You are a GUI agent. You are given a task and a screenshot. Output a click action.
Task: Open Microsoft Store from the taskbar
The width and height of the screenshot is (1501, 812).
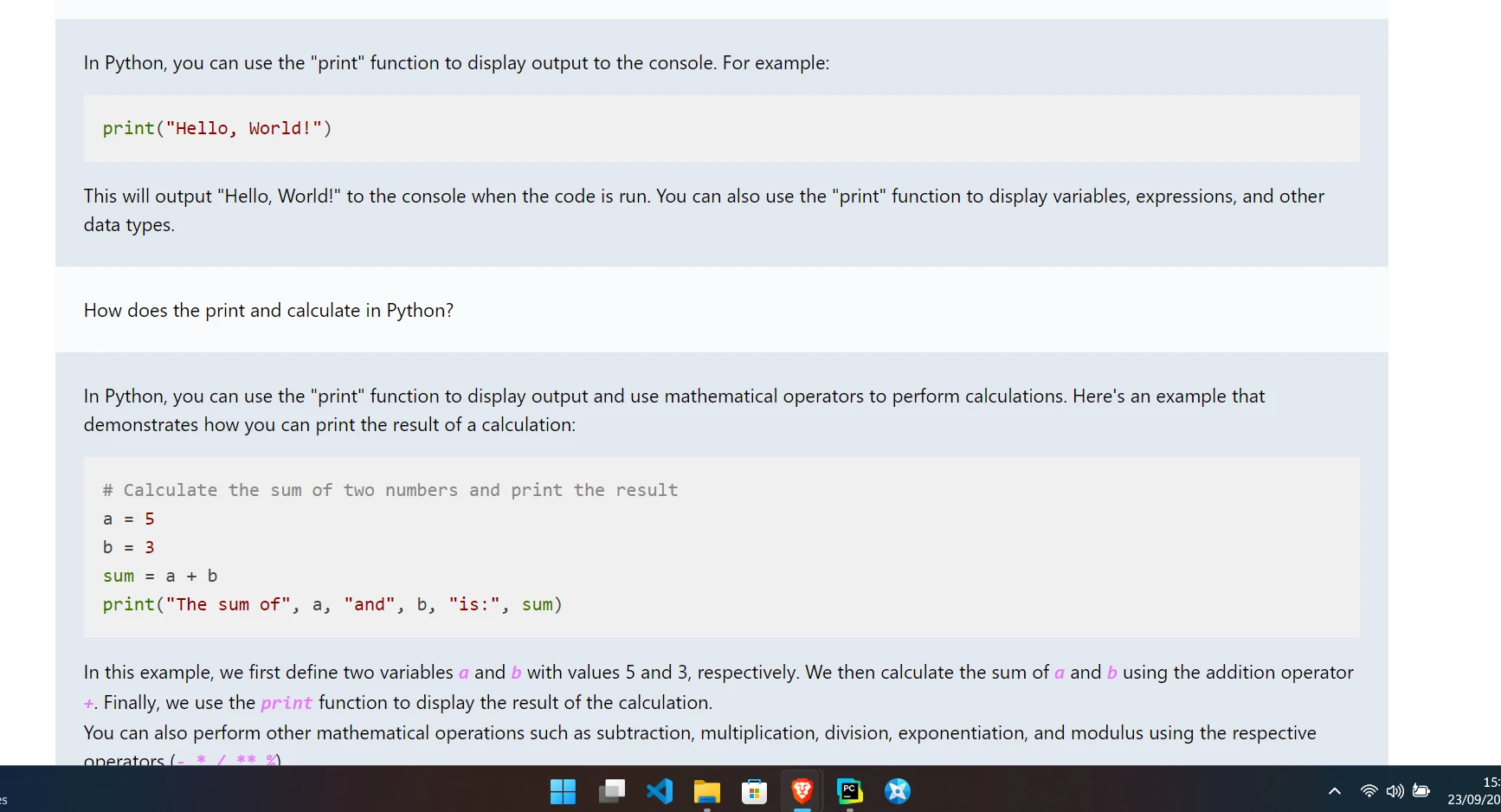click(755, 791)
